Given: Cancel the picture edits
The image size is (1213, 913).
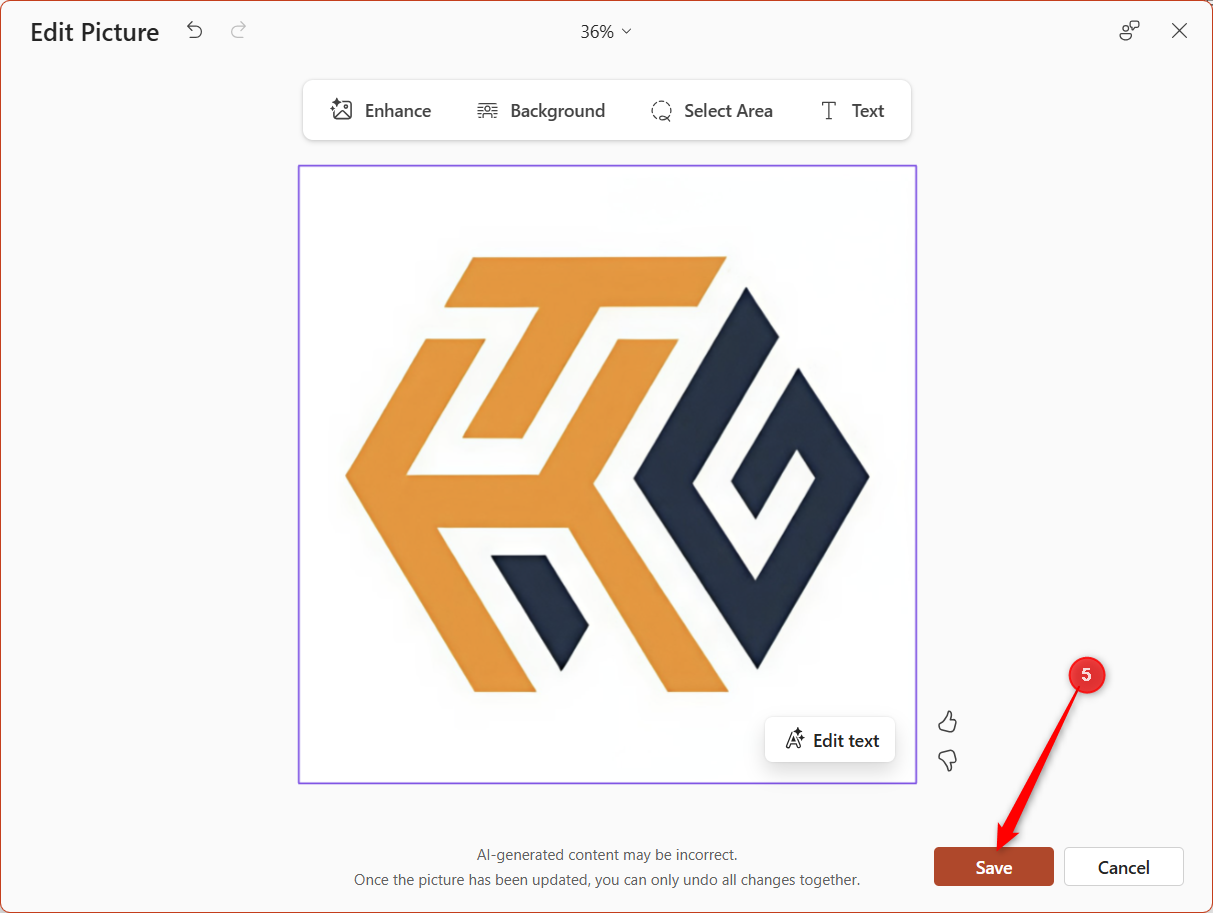Looking at the screenshot, I should pyautogui.click(x=1124, y=867).
